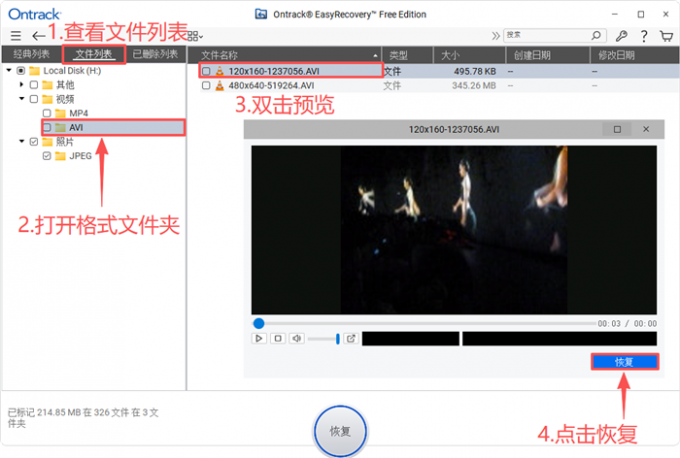The height and width of the screenshot is (458, 680).
Task: Click VLC icon of 480x640-519264.AVI
Action: pos(220,85)
